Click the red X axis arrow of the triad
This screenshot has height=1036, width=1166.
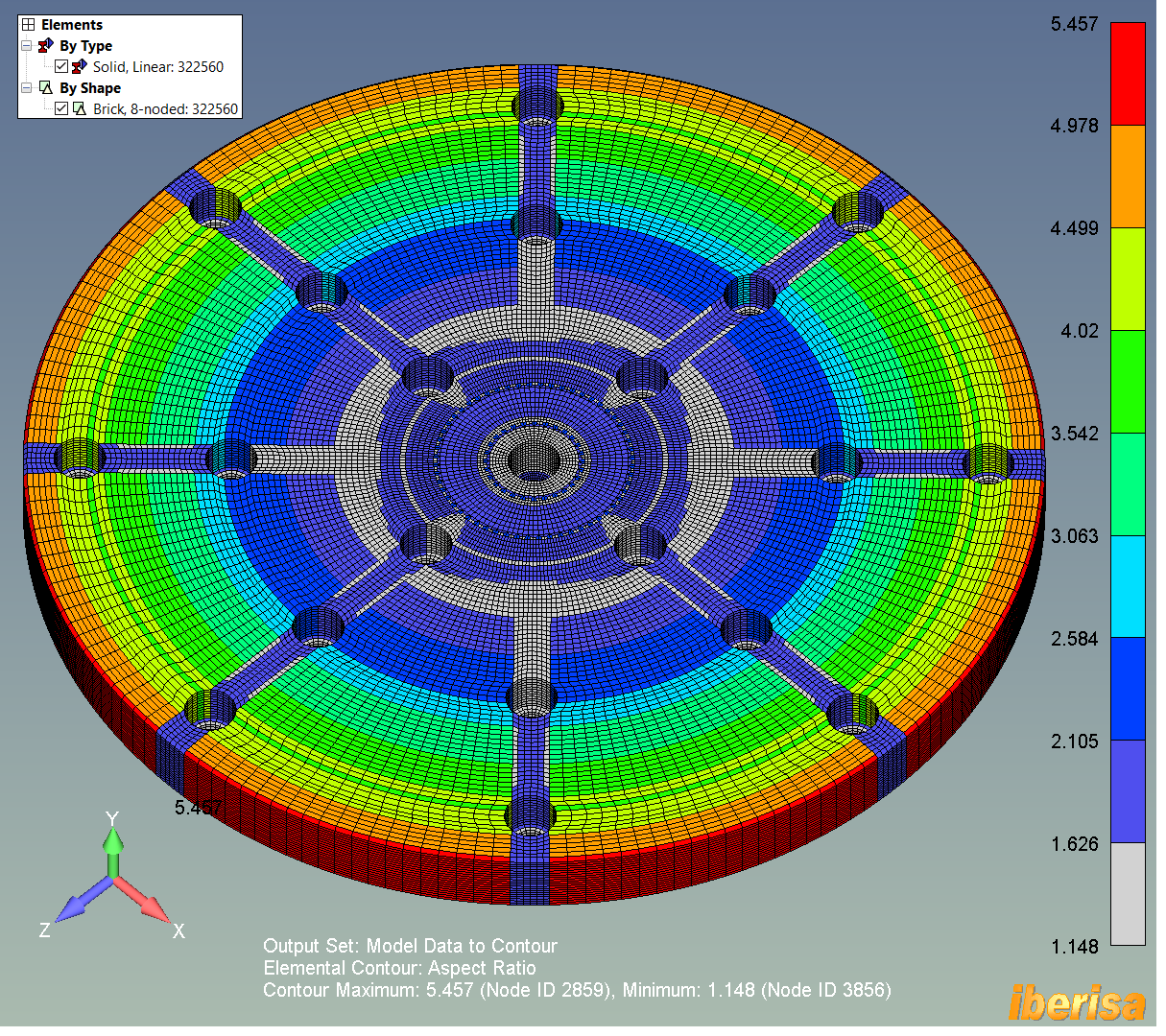click(x=141, y=898)
